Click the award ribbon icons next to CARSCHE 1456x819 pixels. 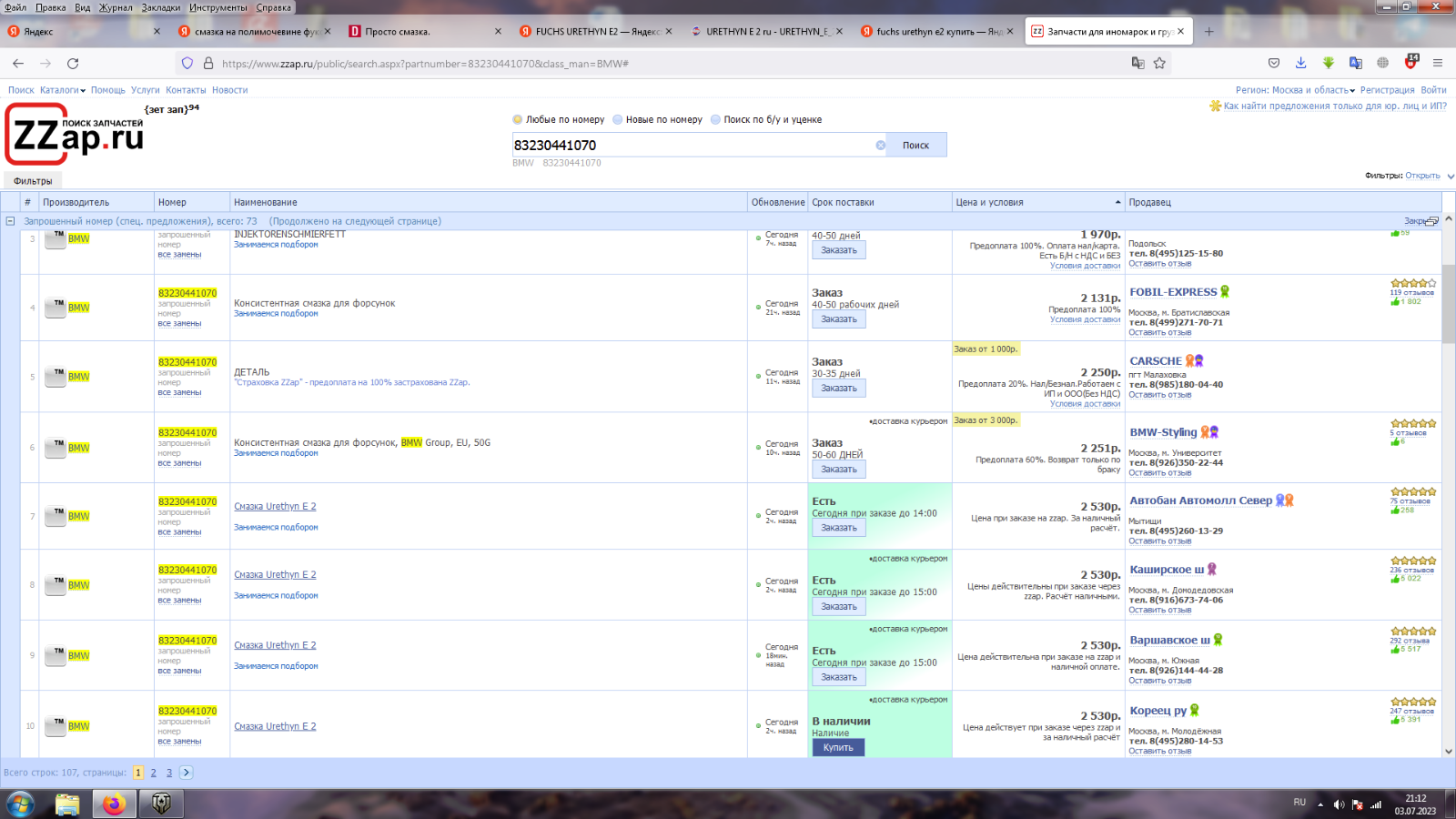pyautogui.click(x=1194, y=361)
